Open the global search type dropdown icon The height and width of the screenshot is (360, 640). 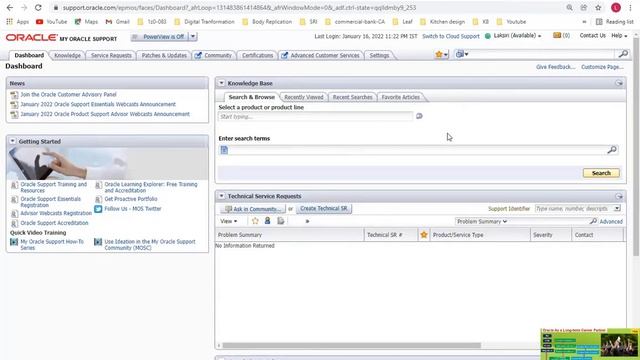click(x=462, y=54)
